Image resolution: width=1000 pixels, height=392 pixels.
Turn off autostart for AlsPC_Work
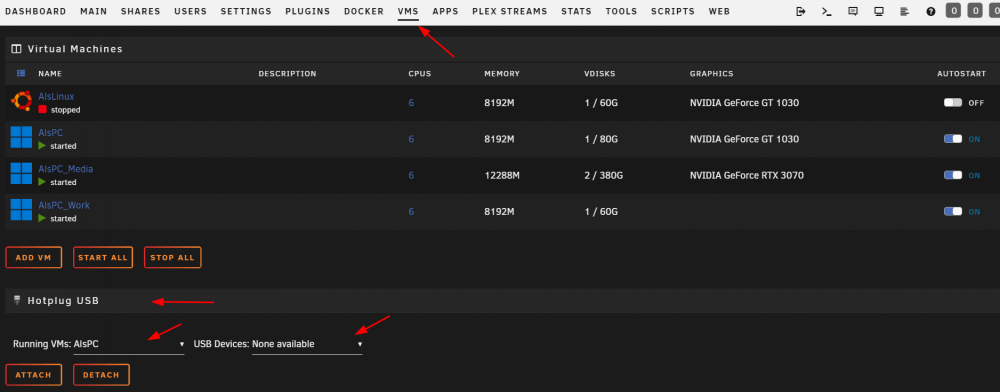point(953,212)
